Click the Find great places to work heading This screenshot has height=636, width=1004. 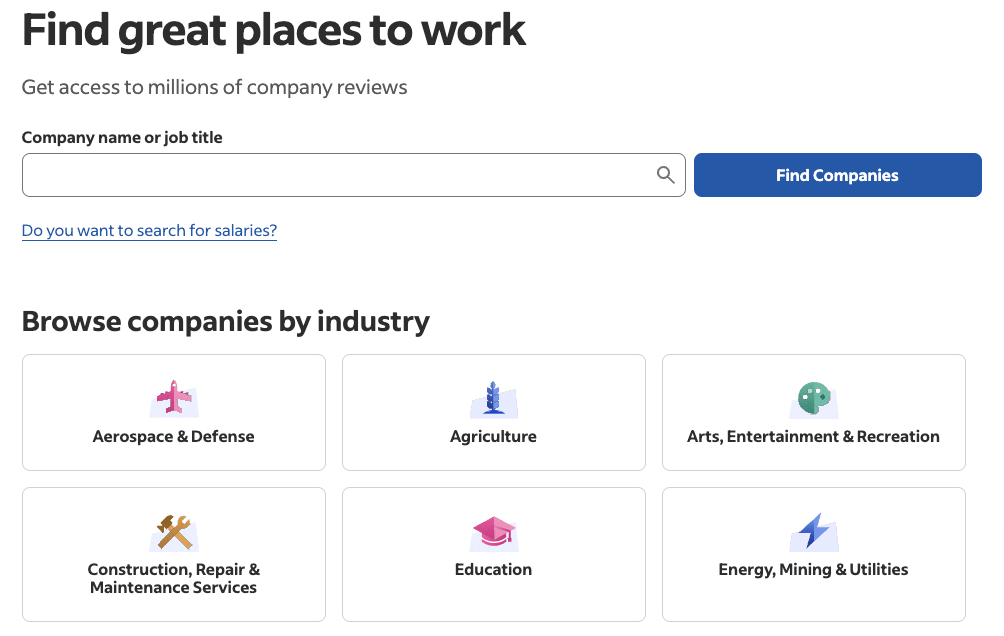point(273,30)
